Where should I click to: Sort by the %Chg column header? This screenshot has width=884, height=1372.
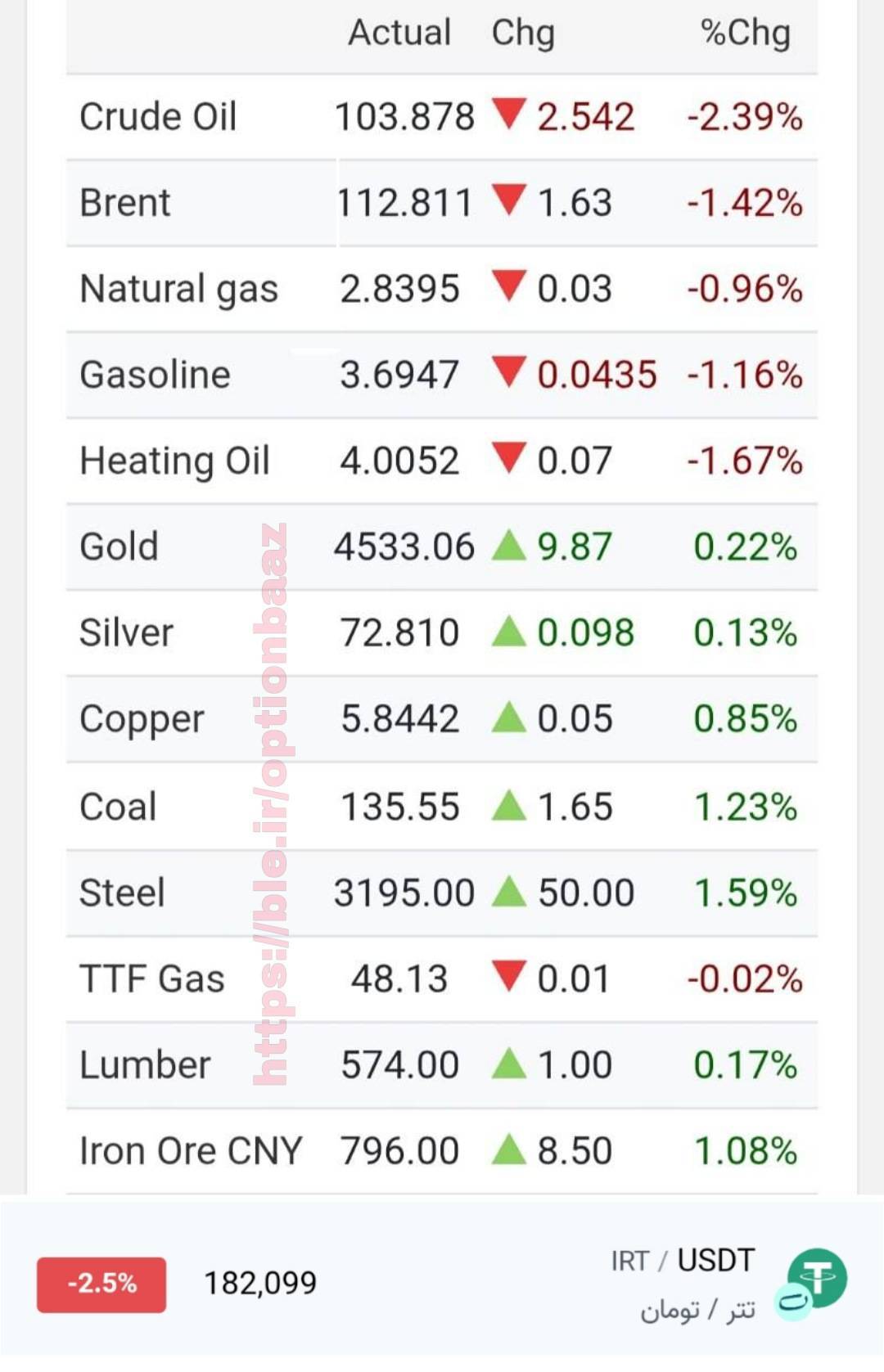click(x=745, y=33)
